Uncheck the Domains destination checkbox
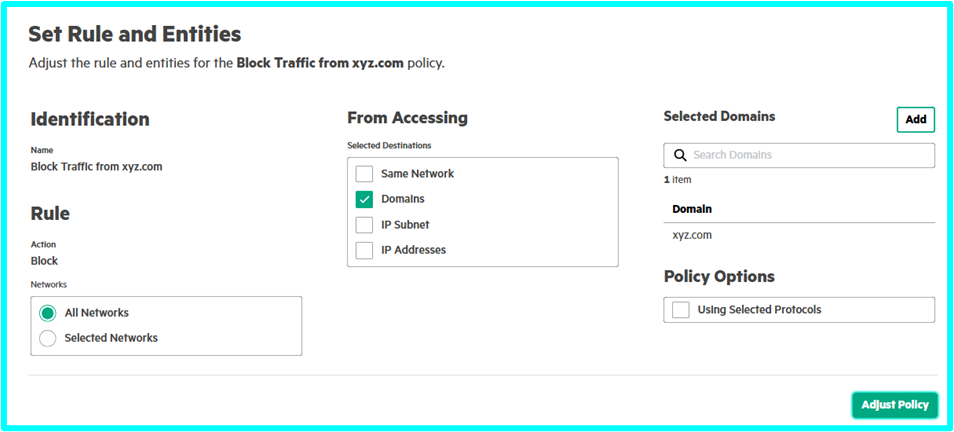Screen dimensions: 954x432 click(x=364, y=199)
